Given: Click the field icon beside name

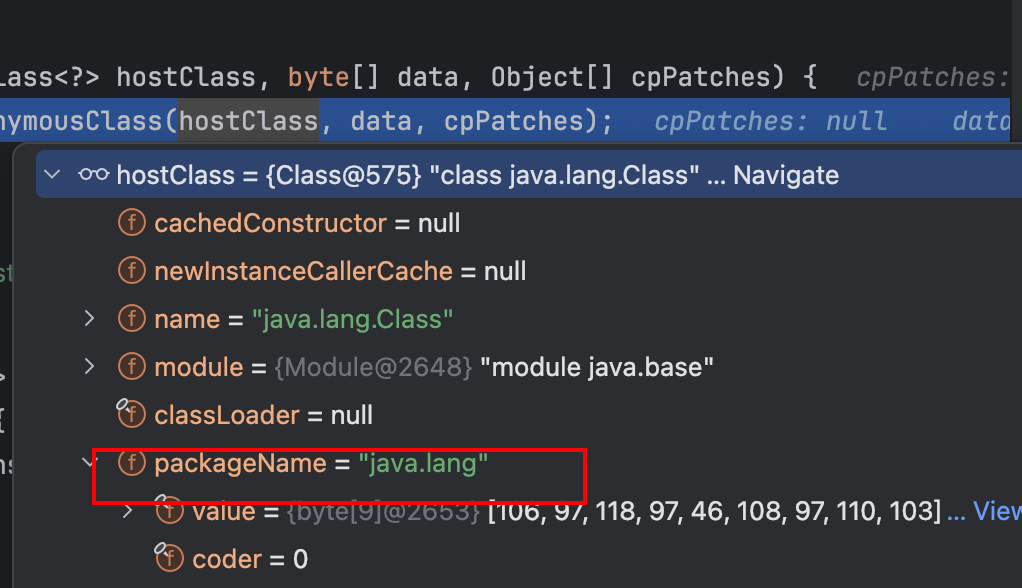Looking at the screenshot, I should point(131,319).
